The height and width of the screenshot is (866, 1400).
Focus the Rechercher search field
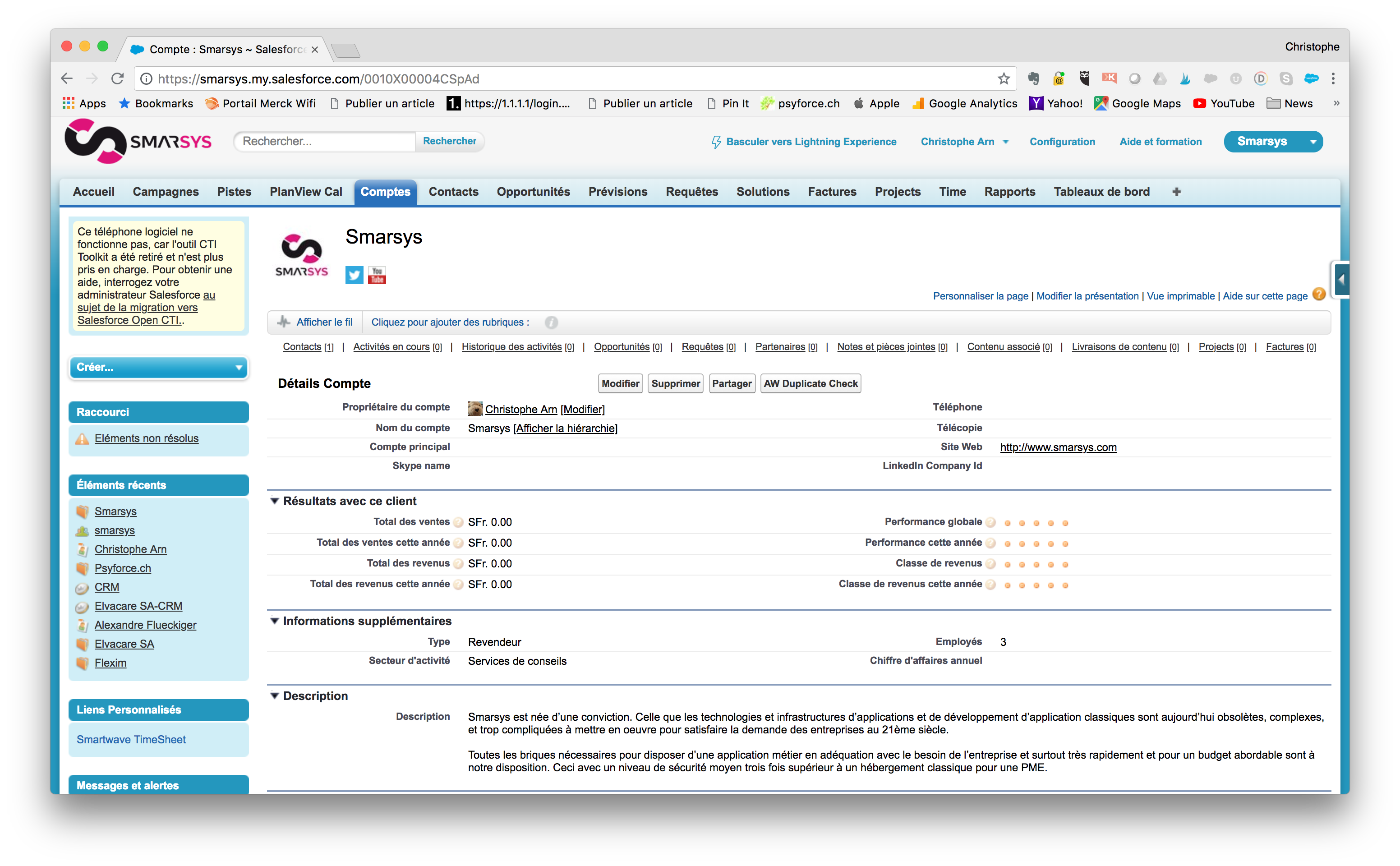tap(325, 141)
